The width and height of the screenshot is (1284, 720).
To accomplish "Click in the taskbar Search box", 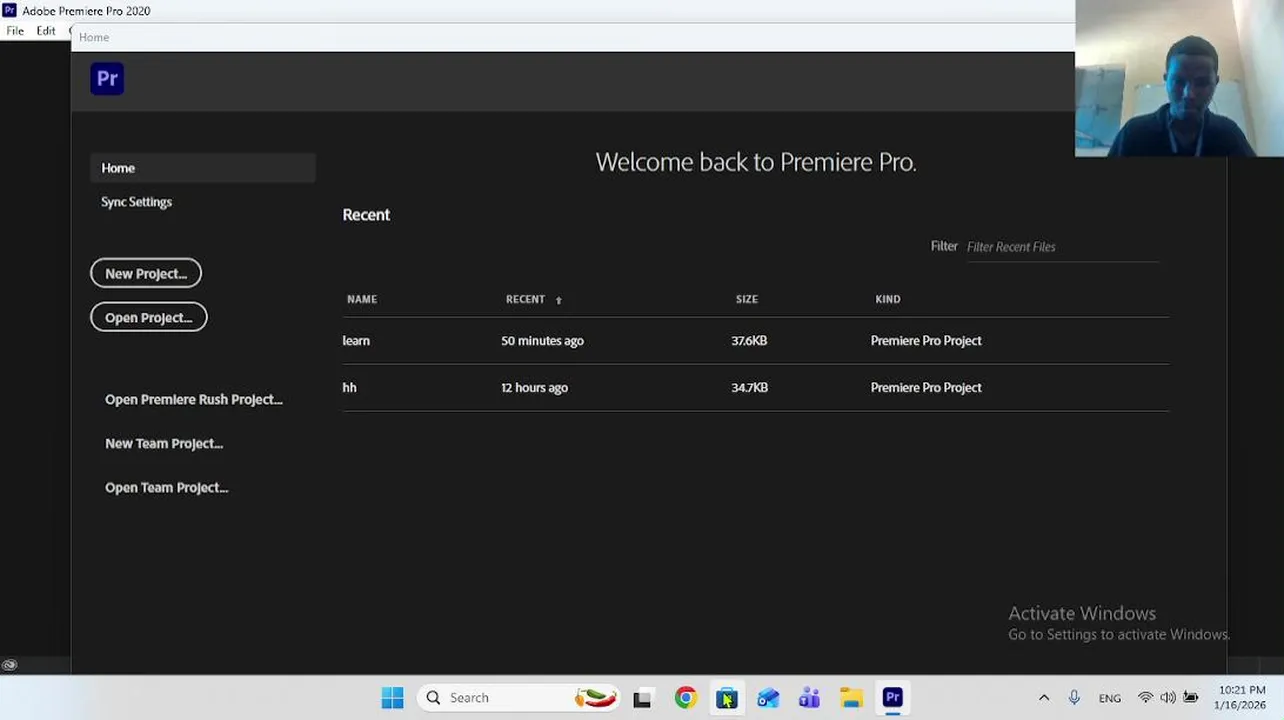I will pos(518,698).
